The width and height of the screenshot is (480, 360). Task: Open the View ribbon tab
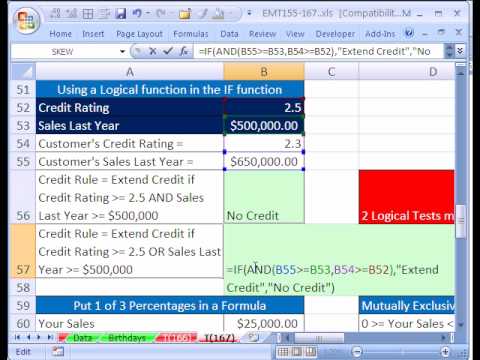click(295, 34)
